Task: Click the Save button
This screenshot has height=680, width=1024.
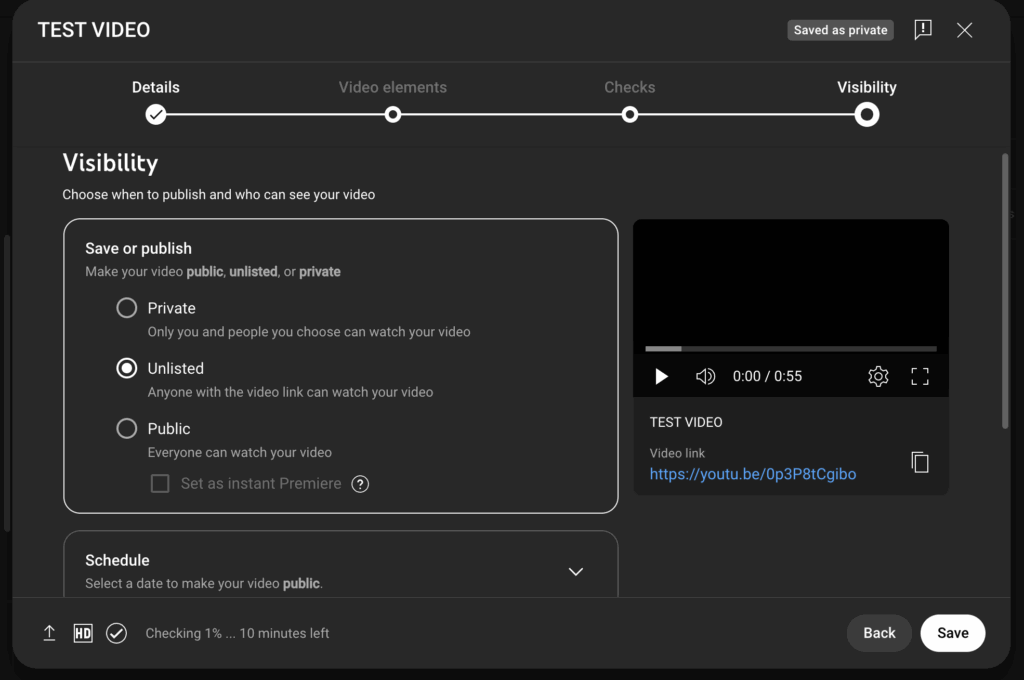Action: coord(953,633)
